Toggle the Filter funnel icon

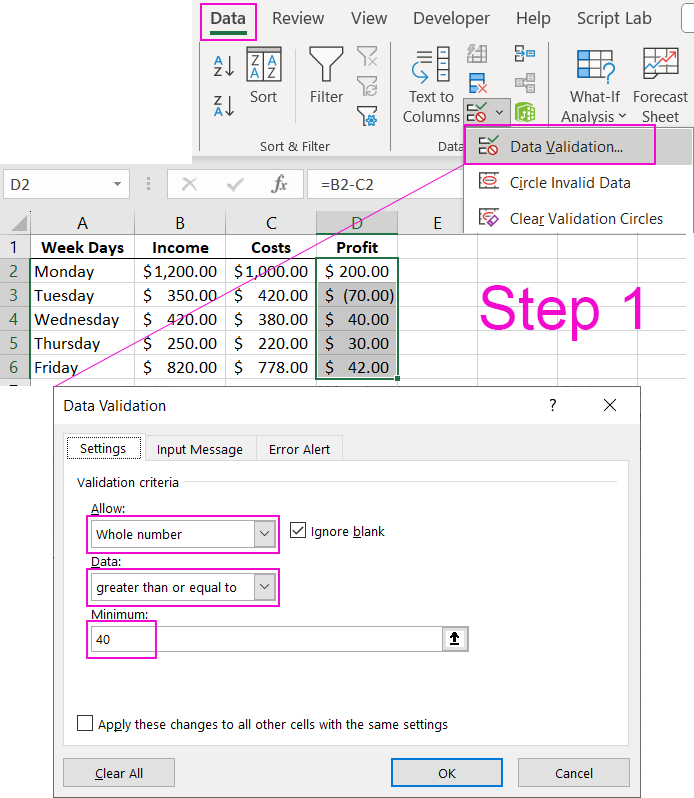tap(326, 75)
